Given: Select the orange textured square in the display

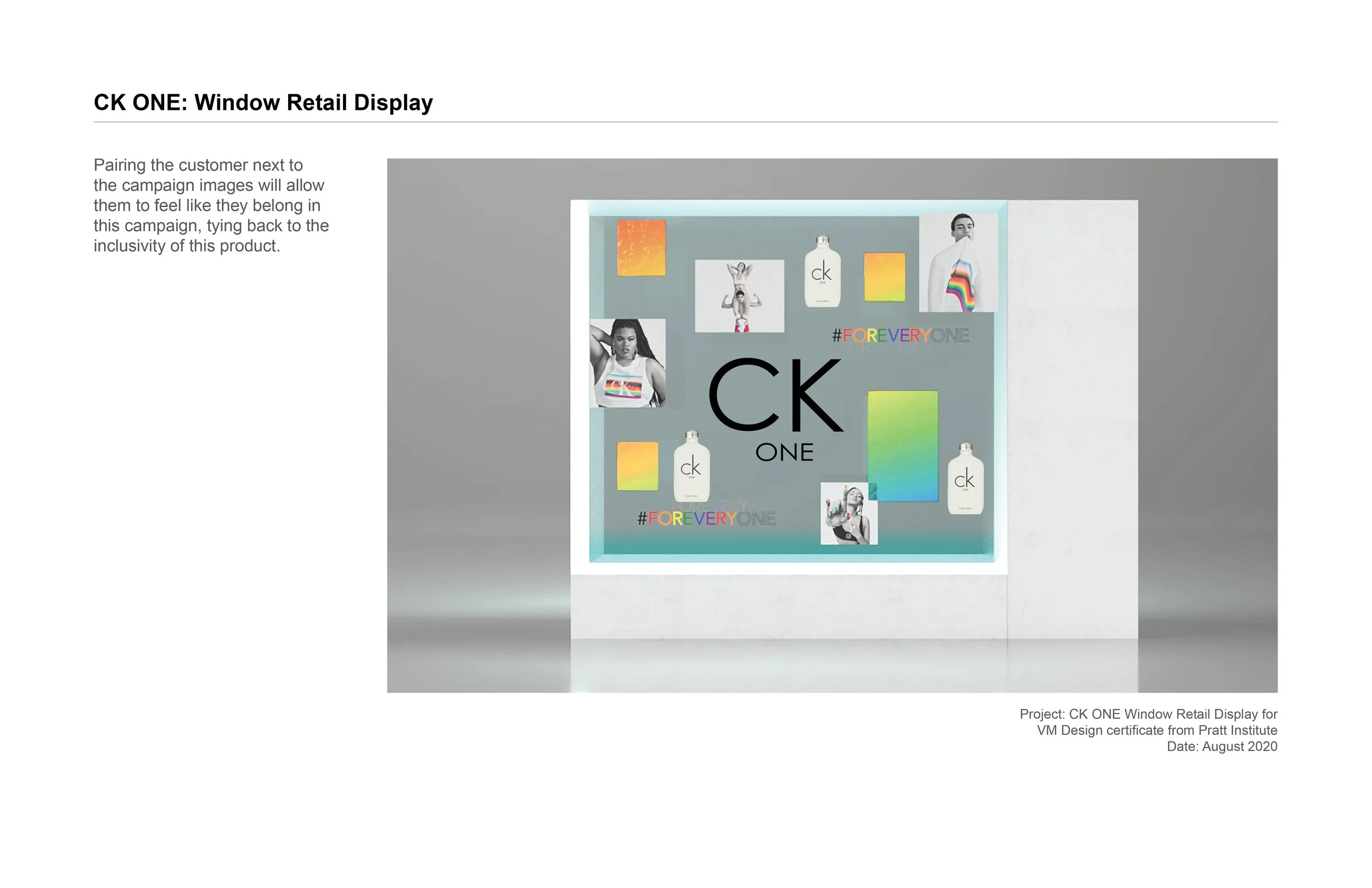Looking at the screenshot, I should click(x=641, y=248).
